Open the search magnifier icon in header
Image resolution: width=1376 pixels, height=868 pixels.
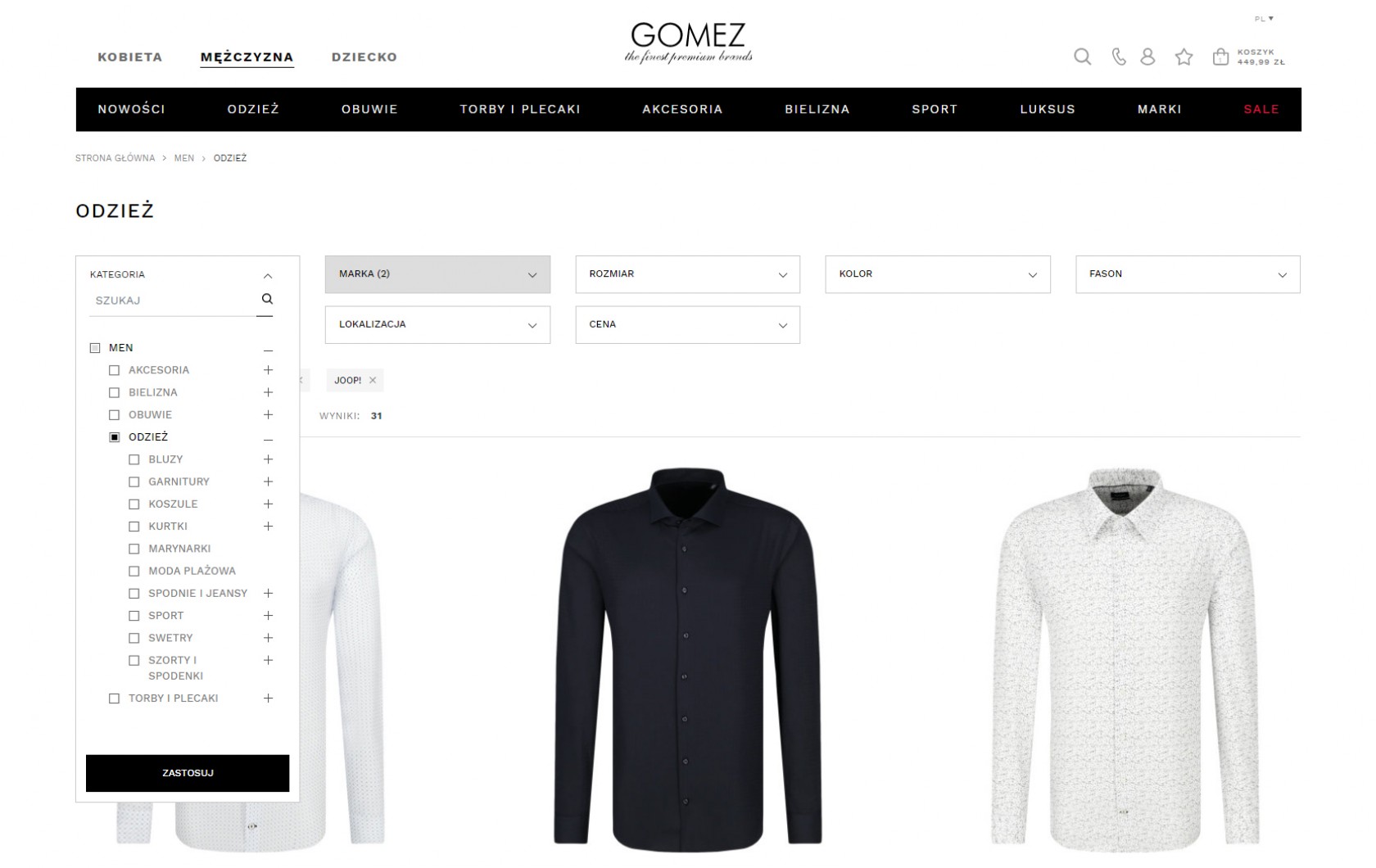pos(1082,57)
